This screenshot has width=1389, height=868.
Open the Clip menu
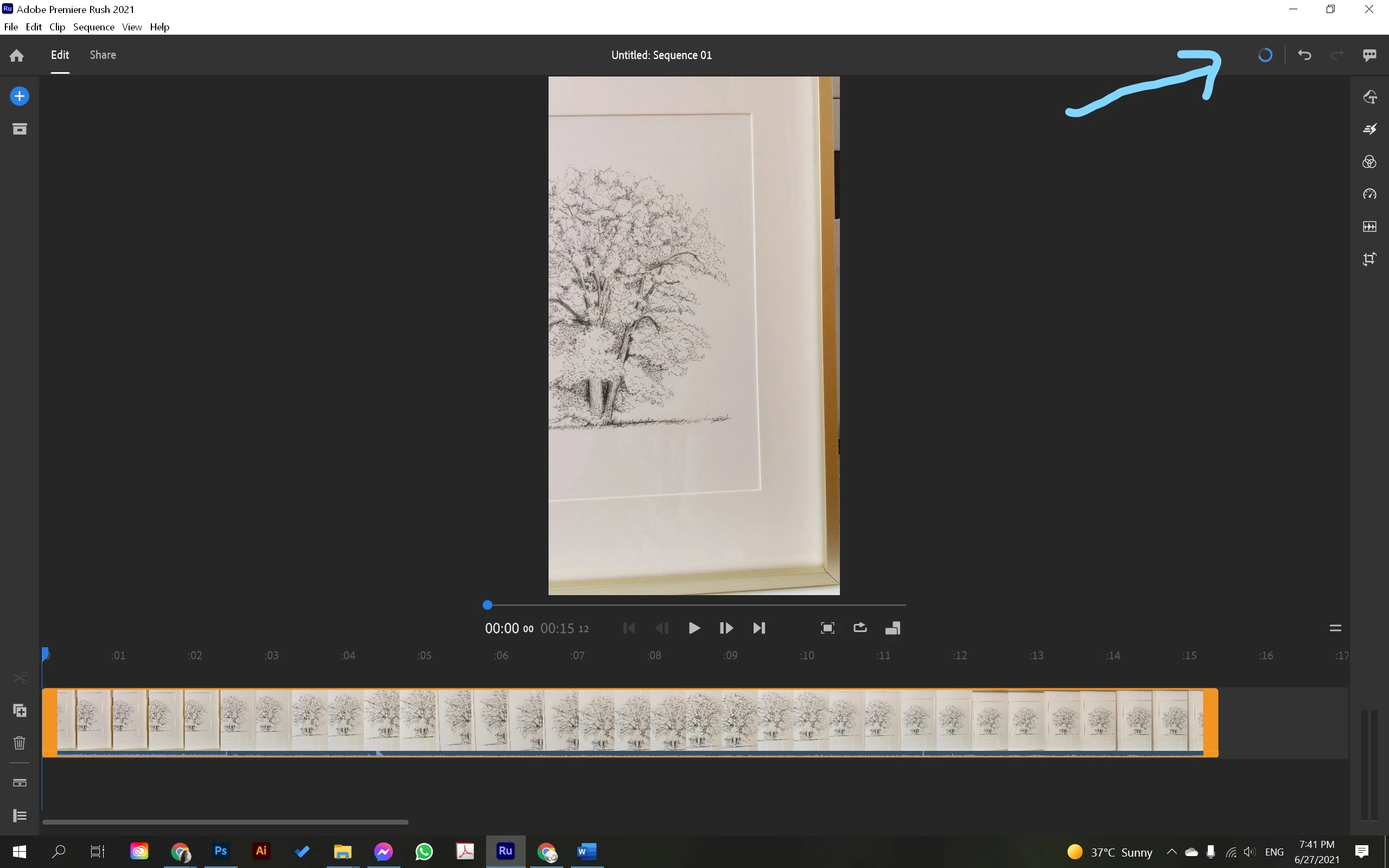coord(57,27)
